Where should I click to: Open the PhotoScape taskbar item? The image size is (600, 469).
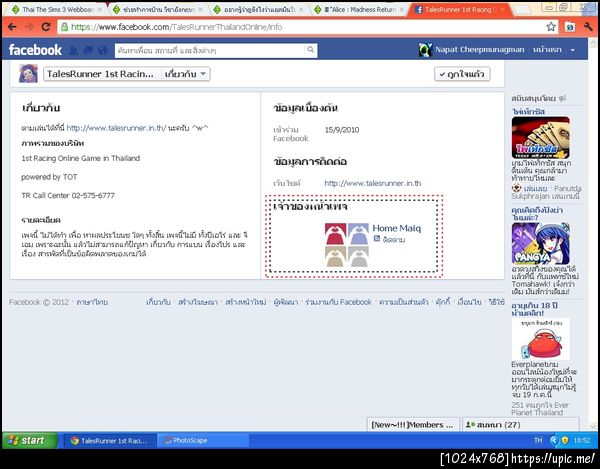[203, 441]
